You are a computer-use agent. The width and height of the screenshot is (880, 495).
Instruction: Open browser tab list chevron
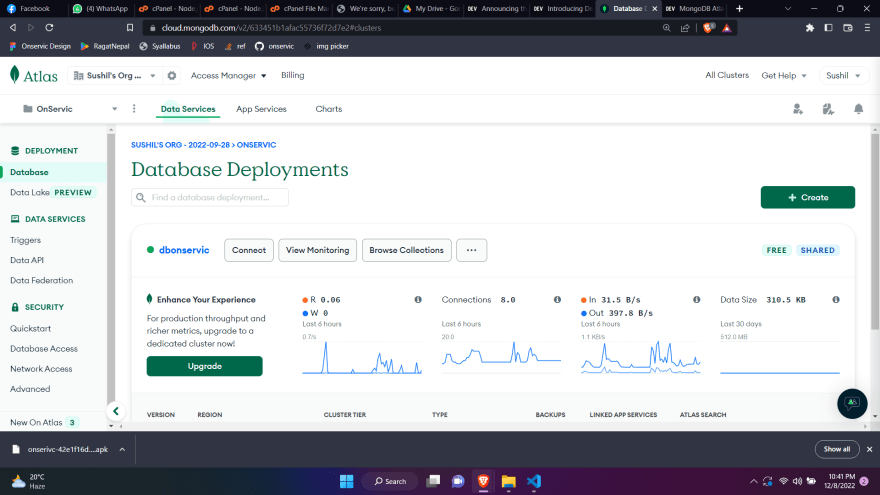pyautogui.click(x=787, y=8)
